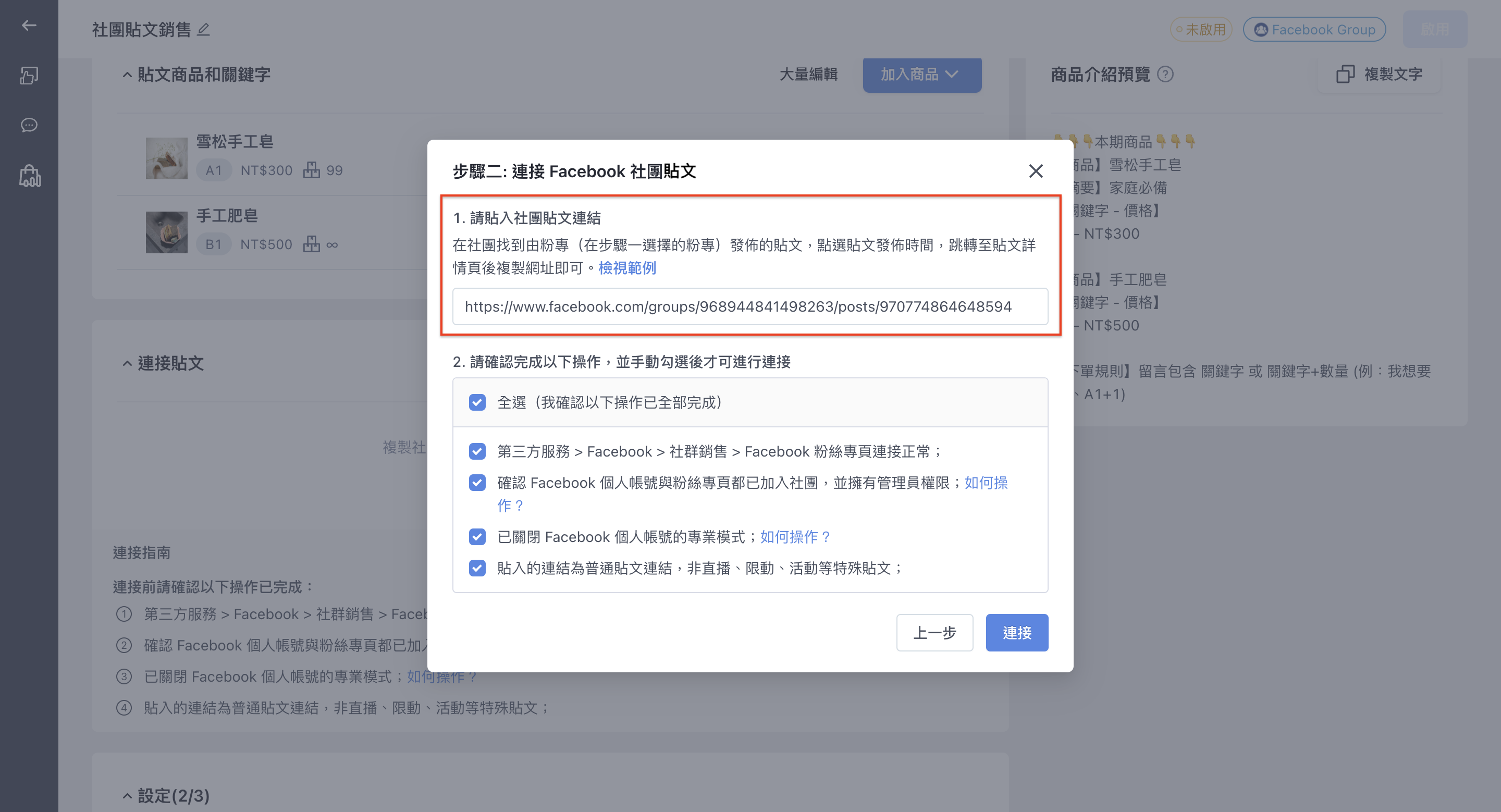Screen dimensions: 1501x812
Task: Select the 雪松手工皂 product thumbnail
Action: [x=167, y=158]
